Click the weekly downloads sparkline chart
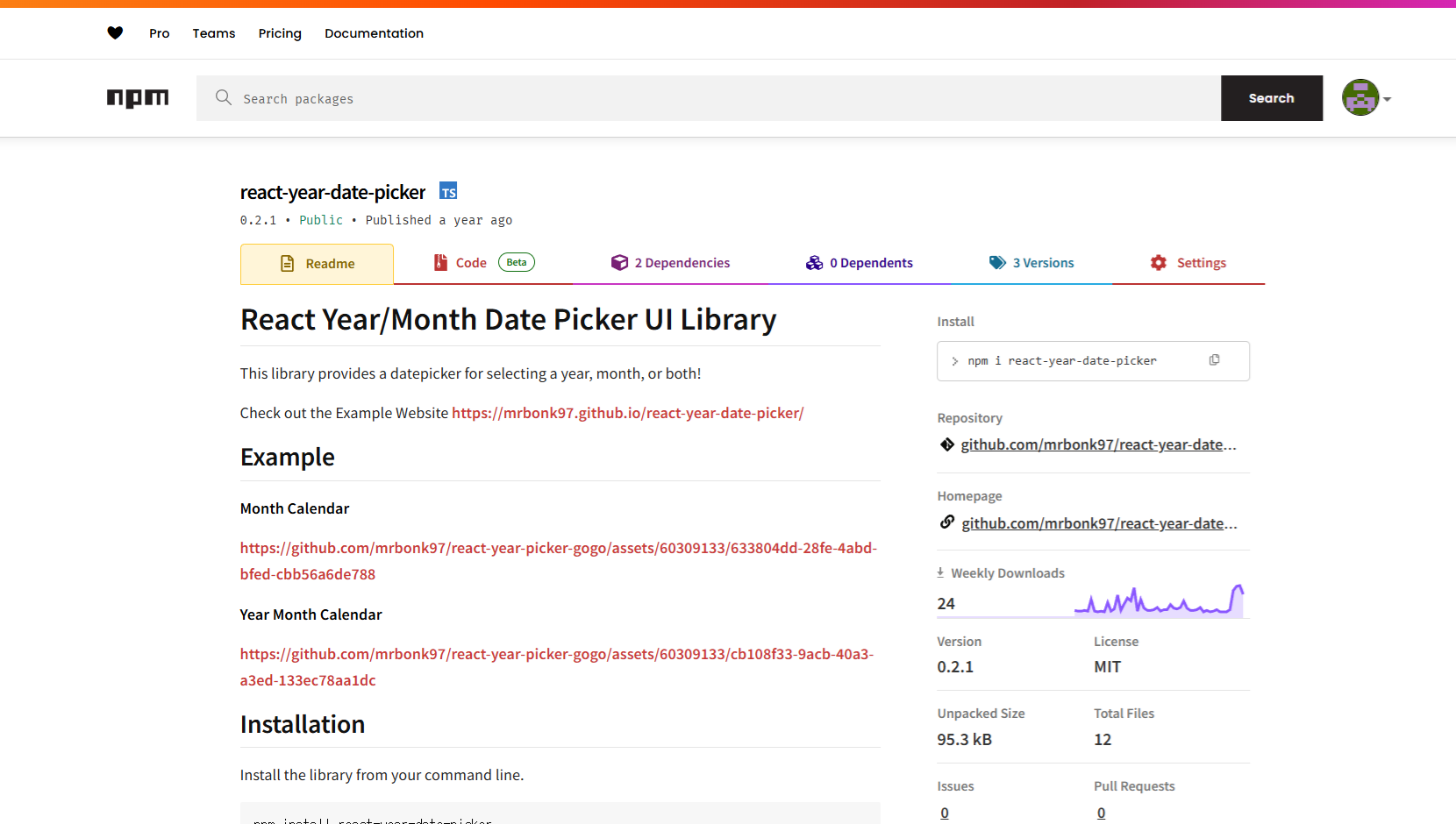Viewport: 1456px width, 824px height. pyautogui.click(x=1159, y=601)
